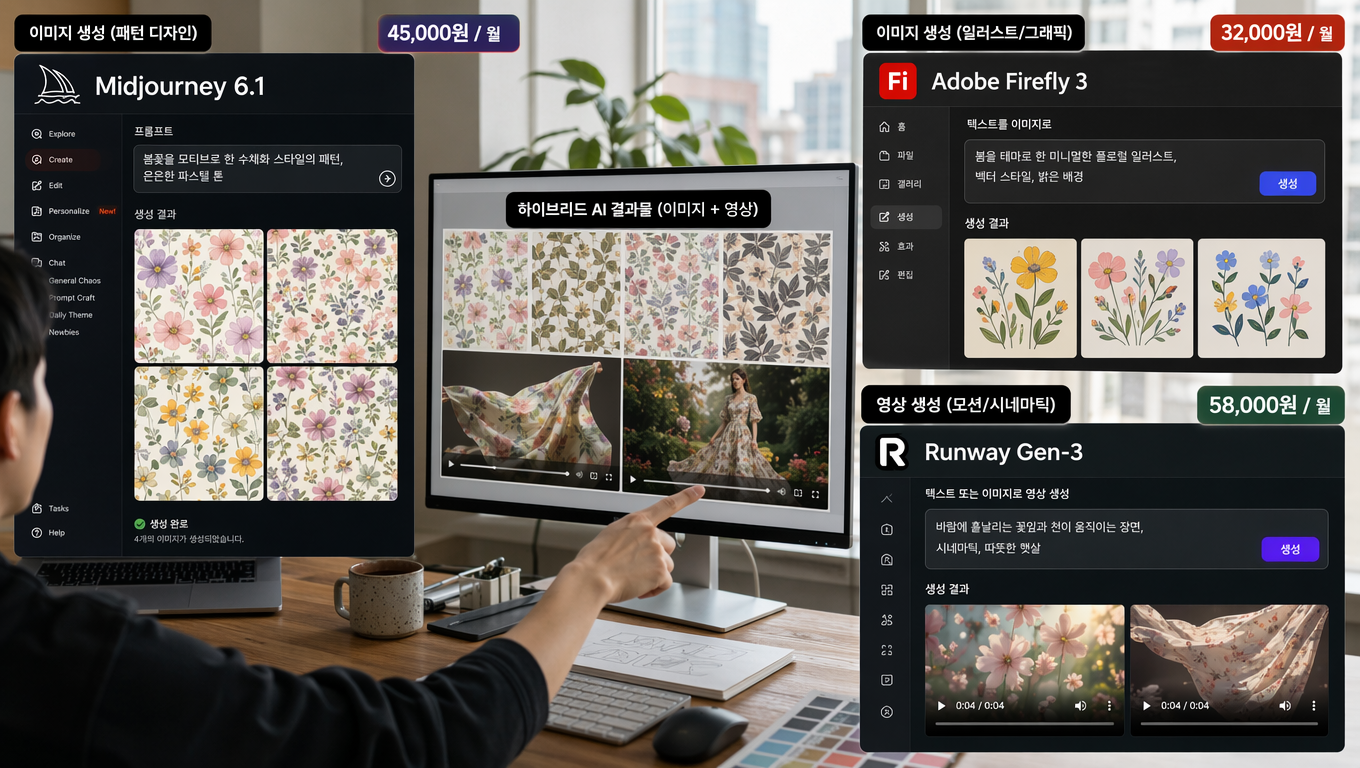1360x768 pixels.
Task: Open the profile circle icon in Runway sidebar
Action: coord(886,712)
